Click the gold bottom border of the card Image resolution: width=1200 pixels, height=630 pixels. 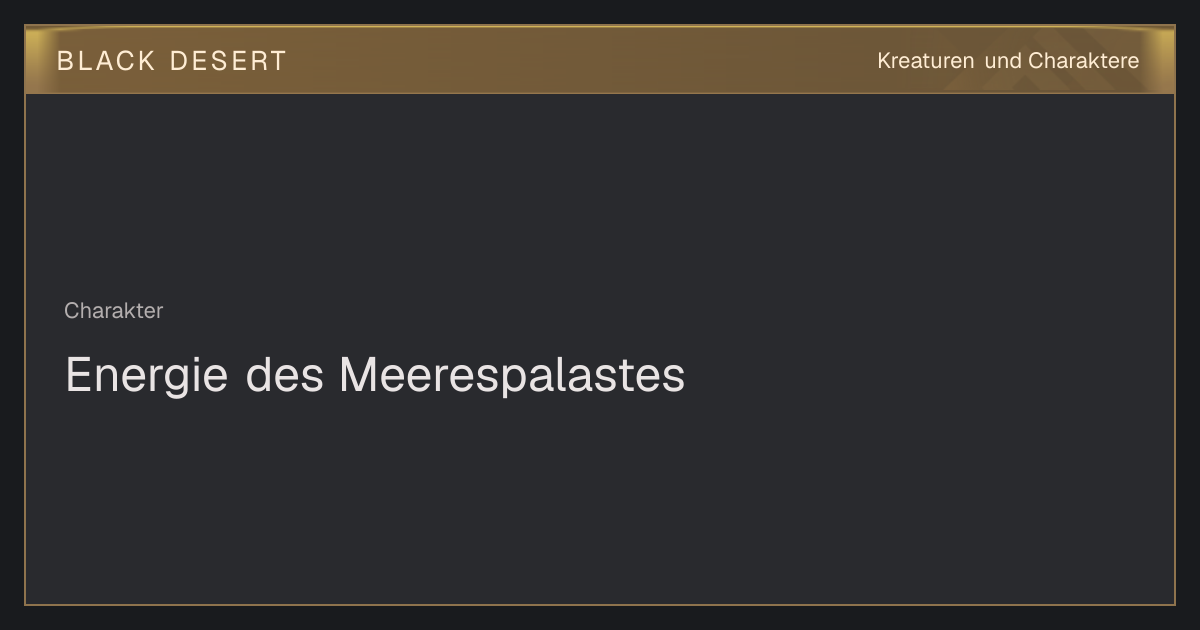(600, 605)
